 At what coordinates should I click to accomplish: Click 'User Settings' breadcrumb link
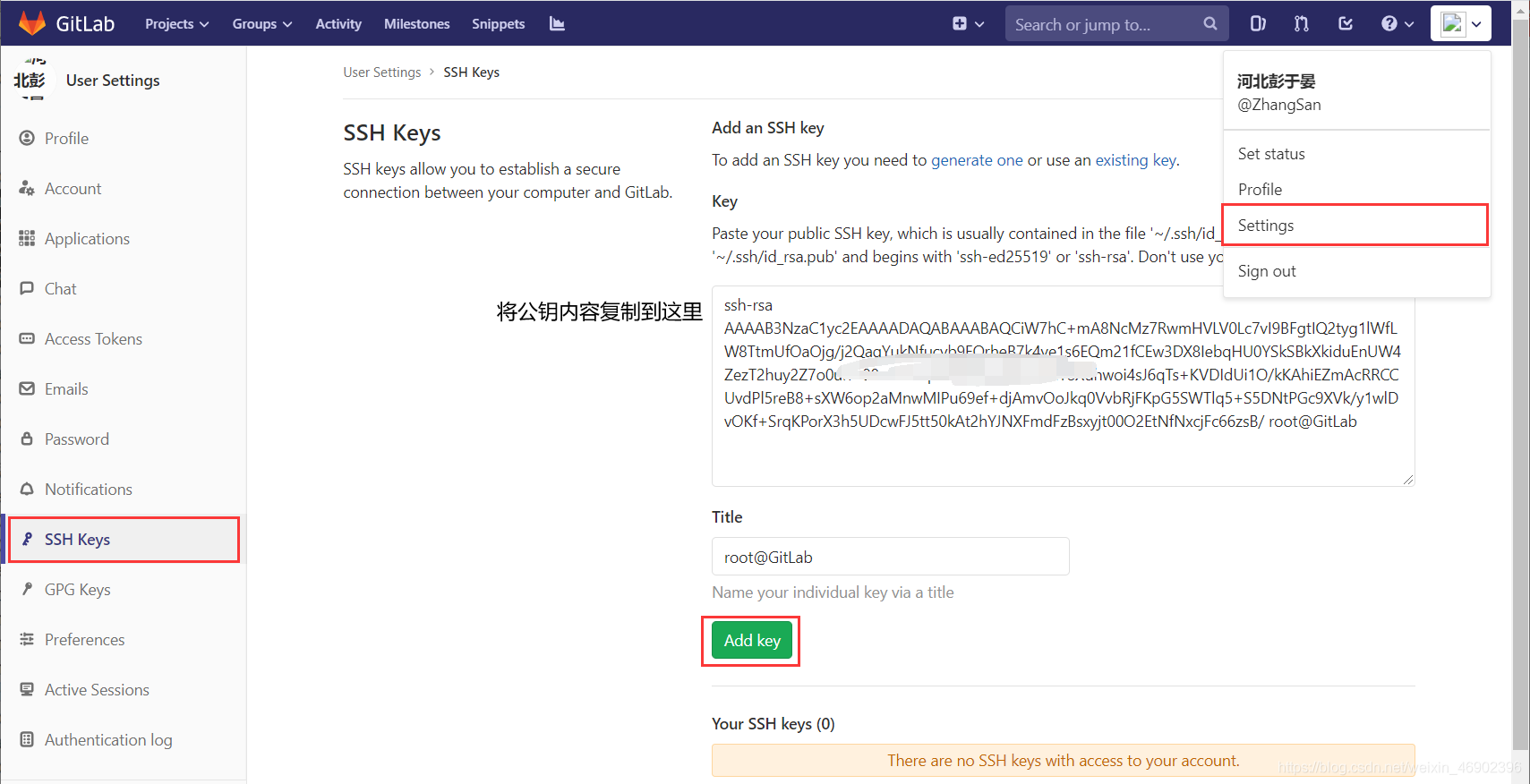(382, 72)
